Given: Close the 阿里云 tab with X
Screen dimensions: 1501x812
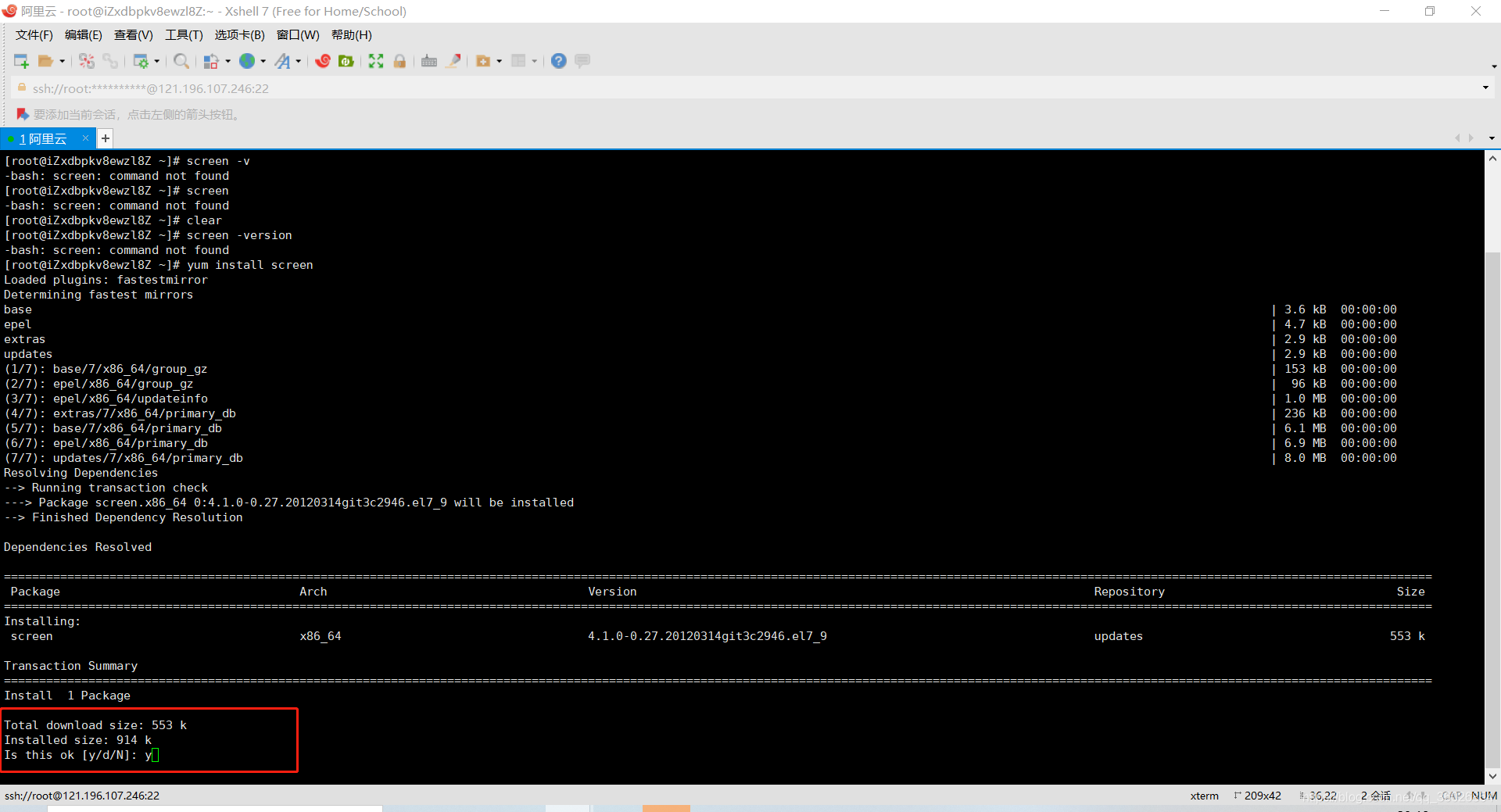Looking at the screenshot, I should pos(86,138).
